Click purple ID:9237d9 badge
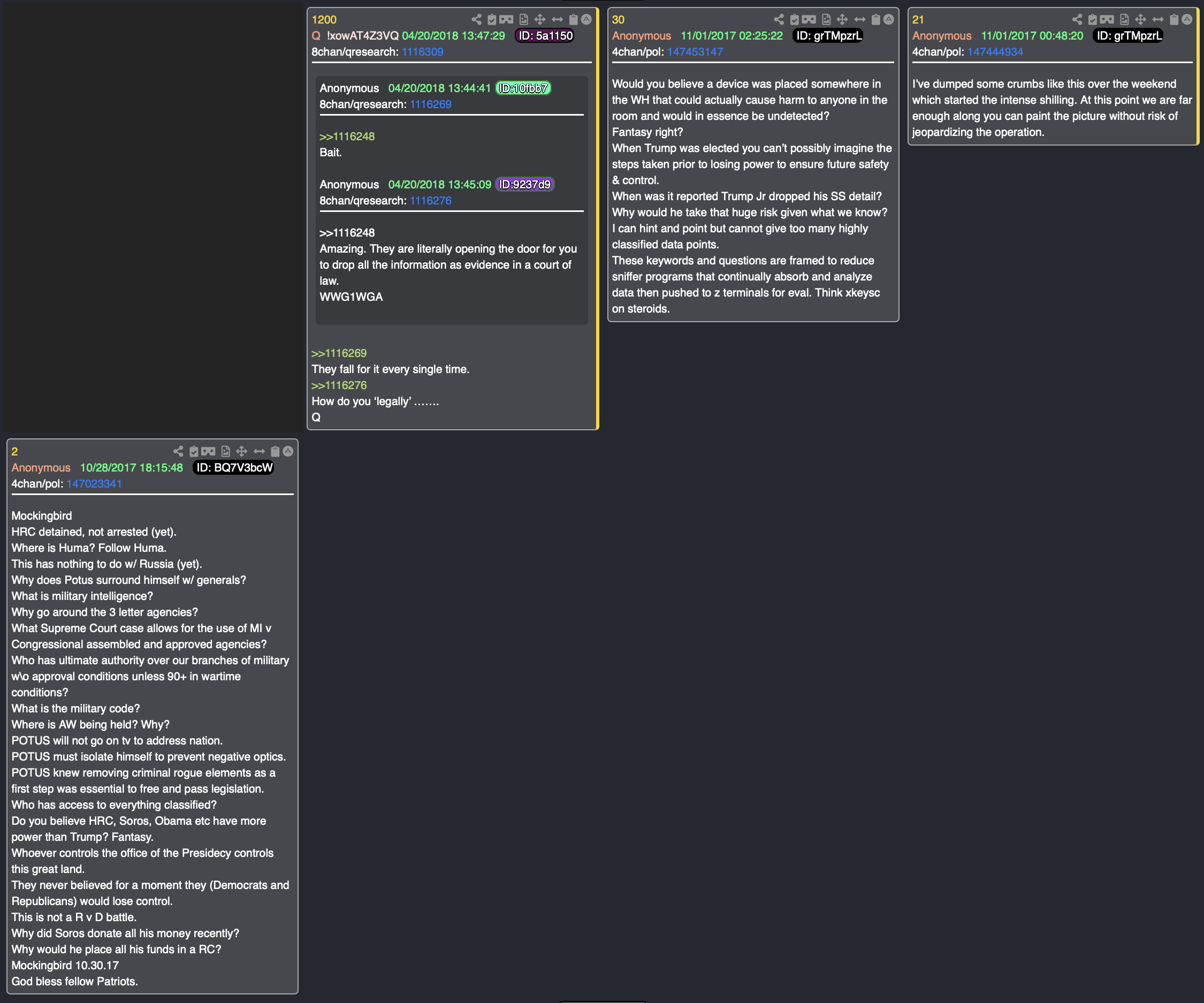The width and height of the screenshot is (1204, 1003). (524, 185)
